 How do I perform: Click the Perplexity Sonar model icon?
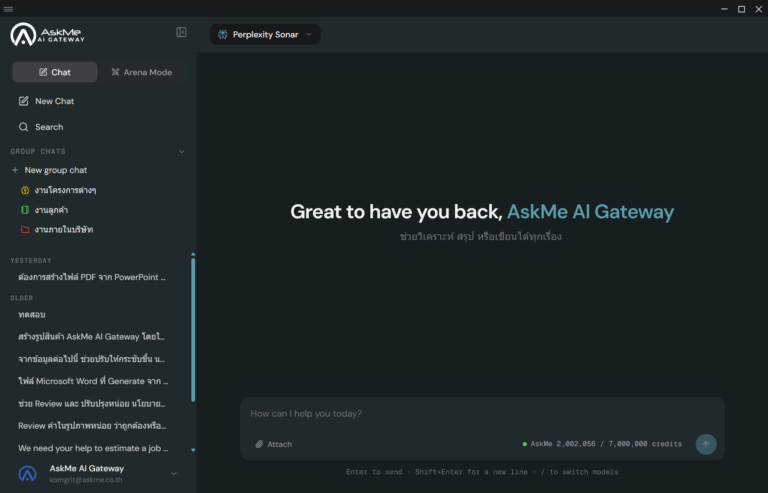click(222, 34)
